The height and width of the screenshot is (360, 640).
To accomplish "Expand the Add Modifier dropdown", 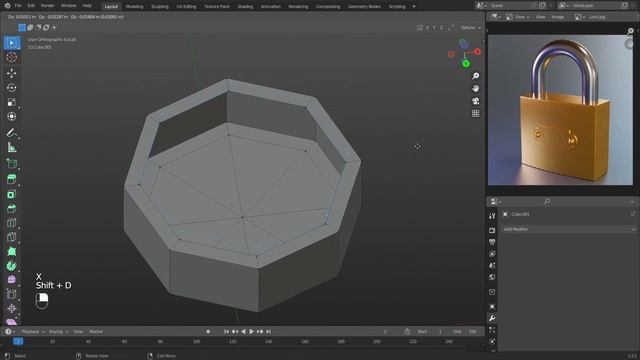I will click(569, 229).
